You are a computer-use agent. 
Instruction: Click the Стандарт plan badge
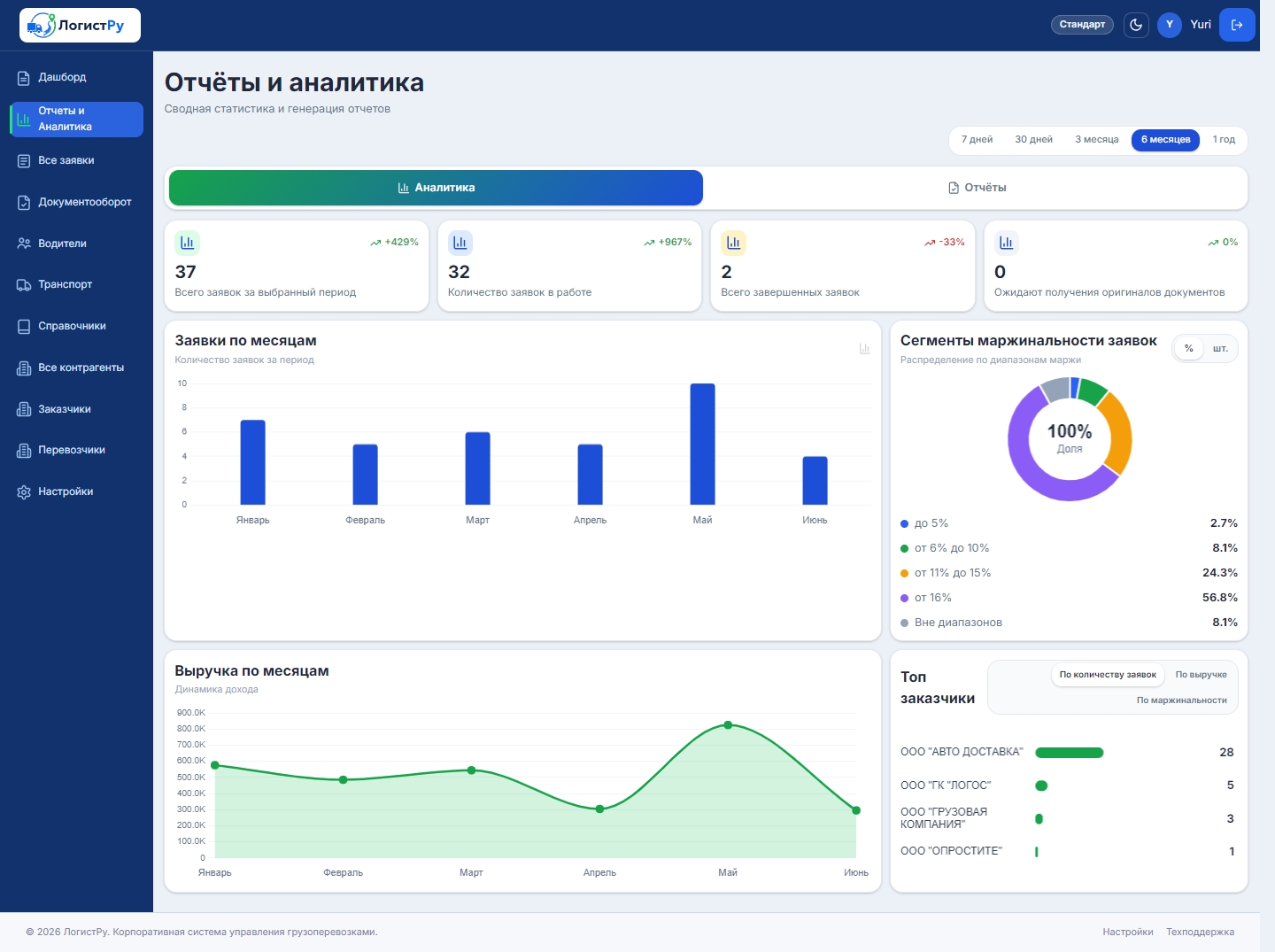1082,25
